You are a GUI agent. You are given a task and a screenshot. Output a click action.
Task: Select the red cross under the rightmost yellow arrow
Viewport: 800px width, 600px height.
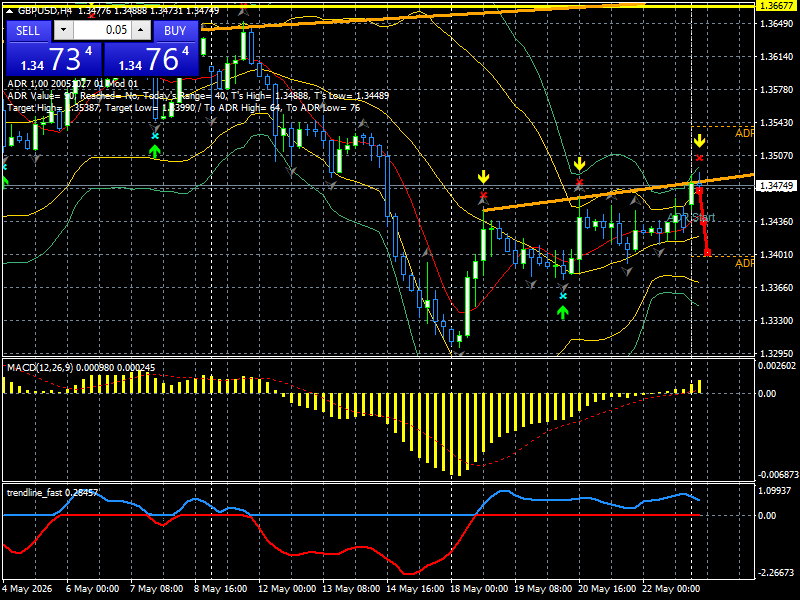699,158
